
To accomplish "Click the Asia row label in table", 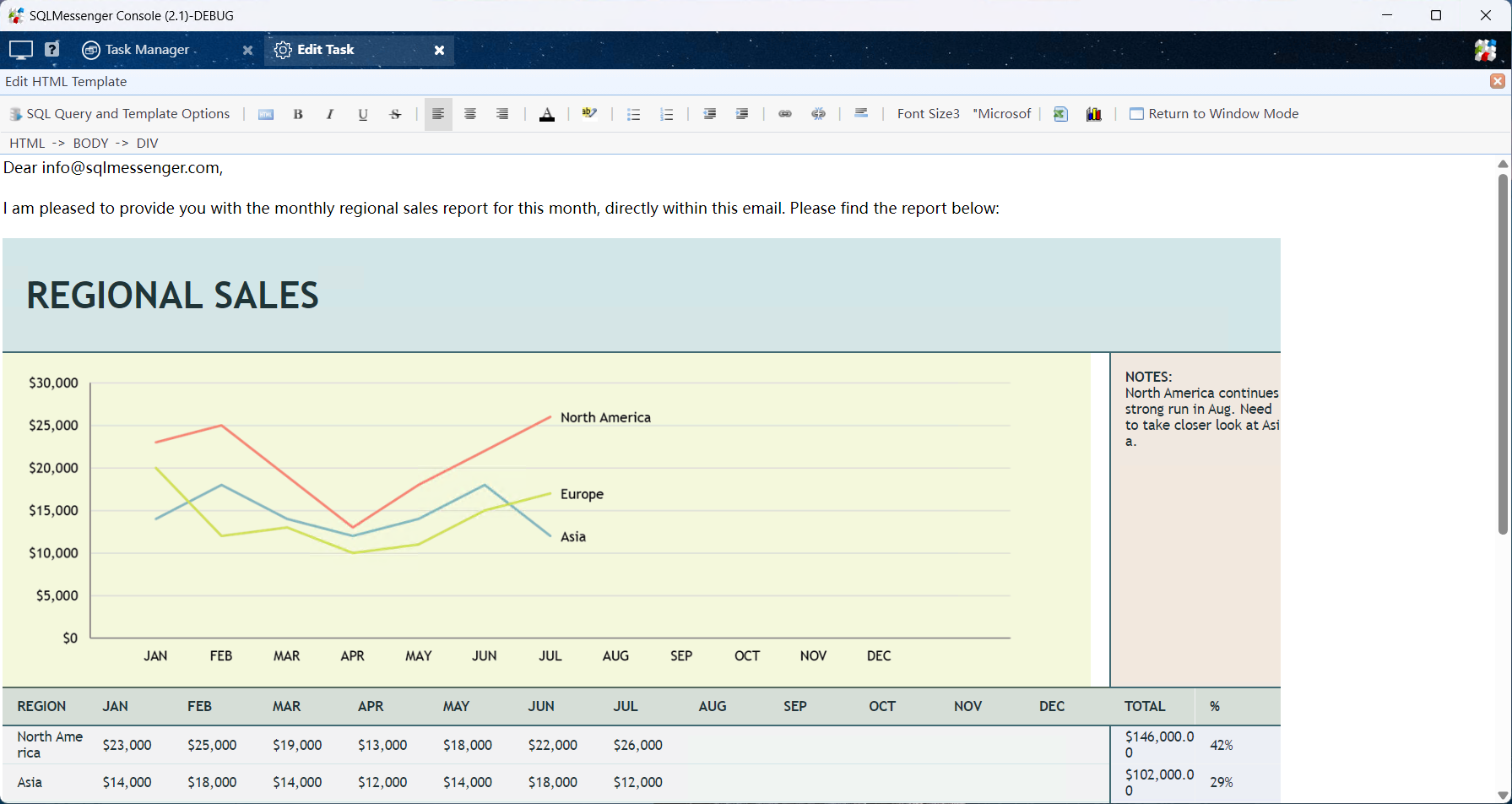I will (30, 782).
